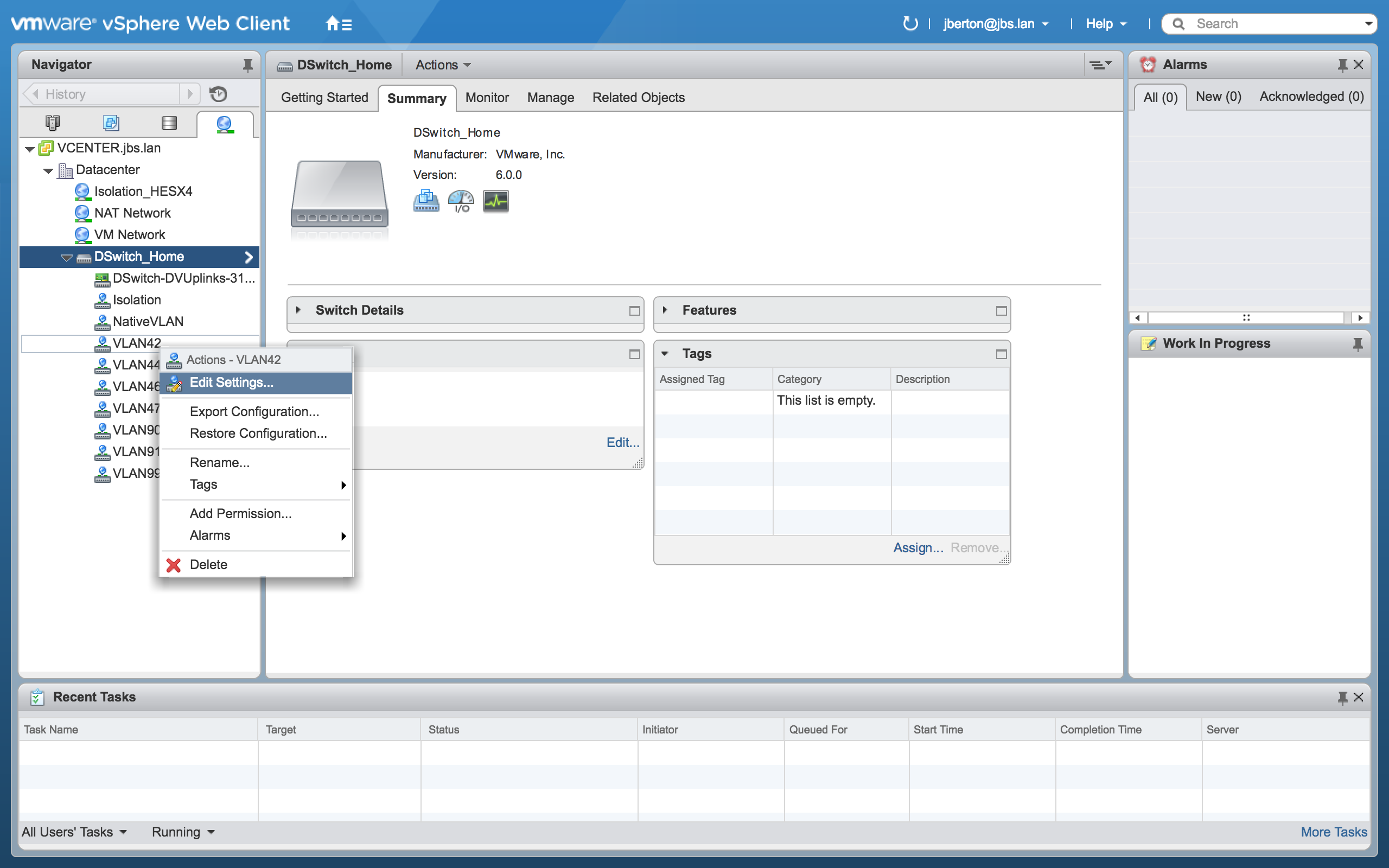Sort tasks by Start Time column
Image resolution: width=1389 pixels, height=868 pixels.
tap(981, 730)
